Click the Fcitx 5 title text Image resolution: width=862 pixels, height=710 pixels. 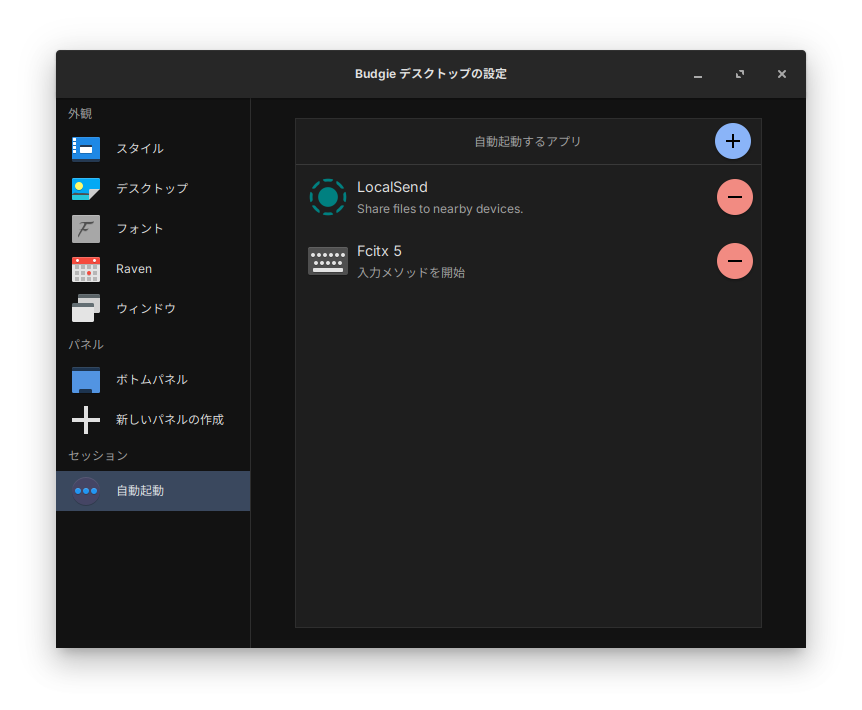point(379,251)
